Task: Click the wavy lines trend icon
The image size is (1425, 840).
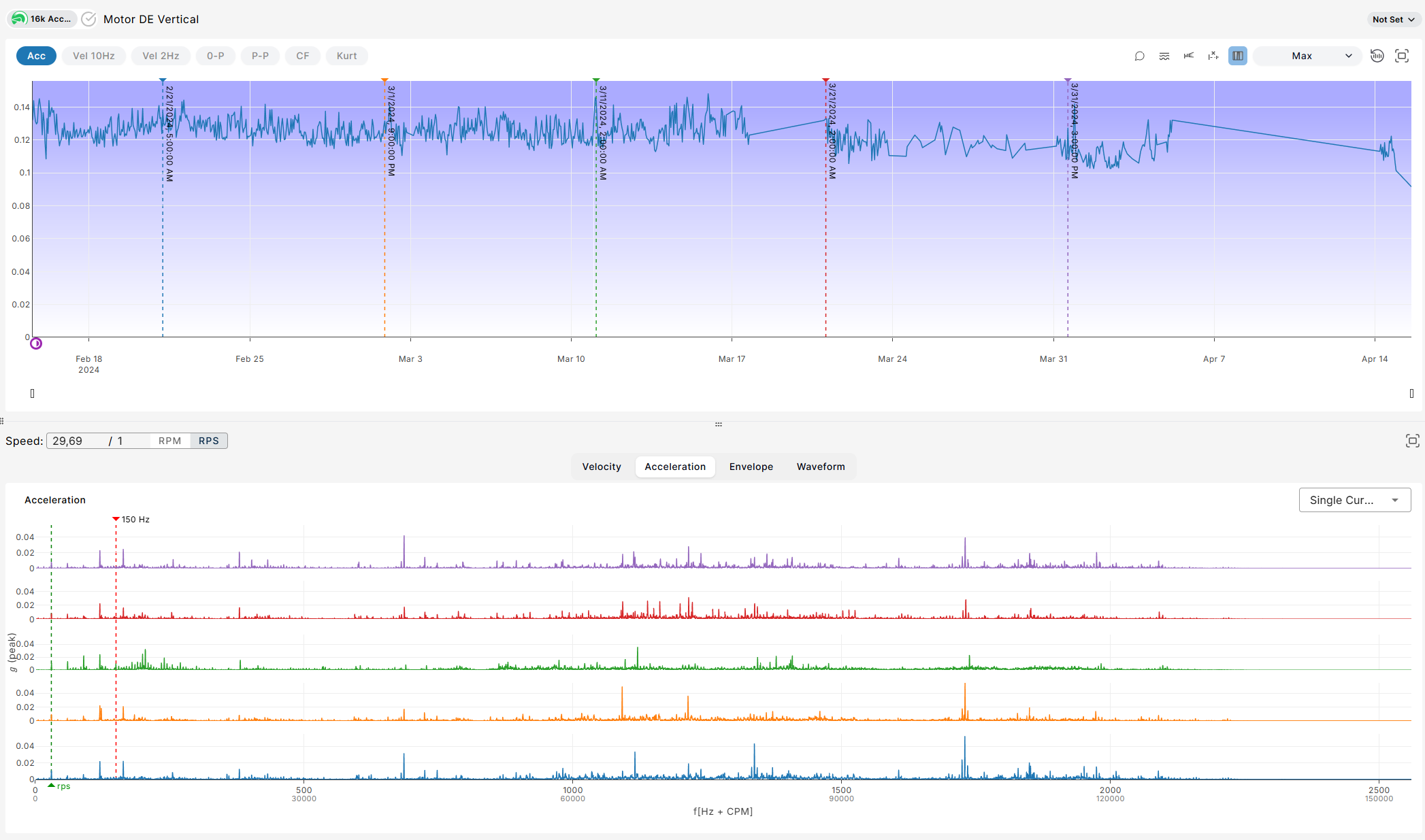Action: click(1164, 56)
